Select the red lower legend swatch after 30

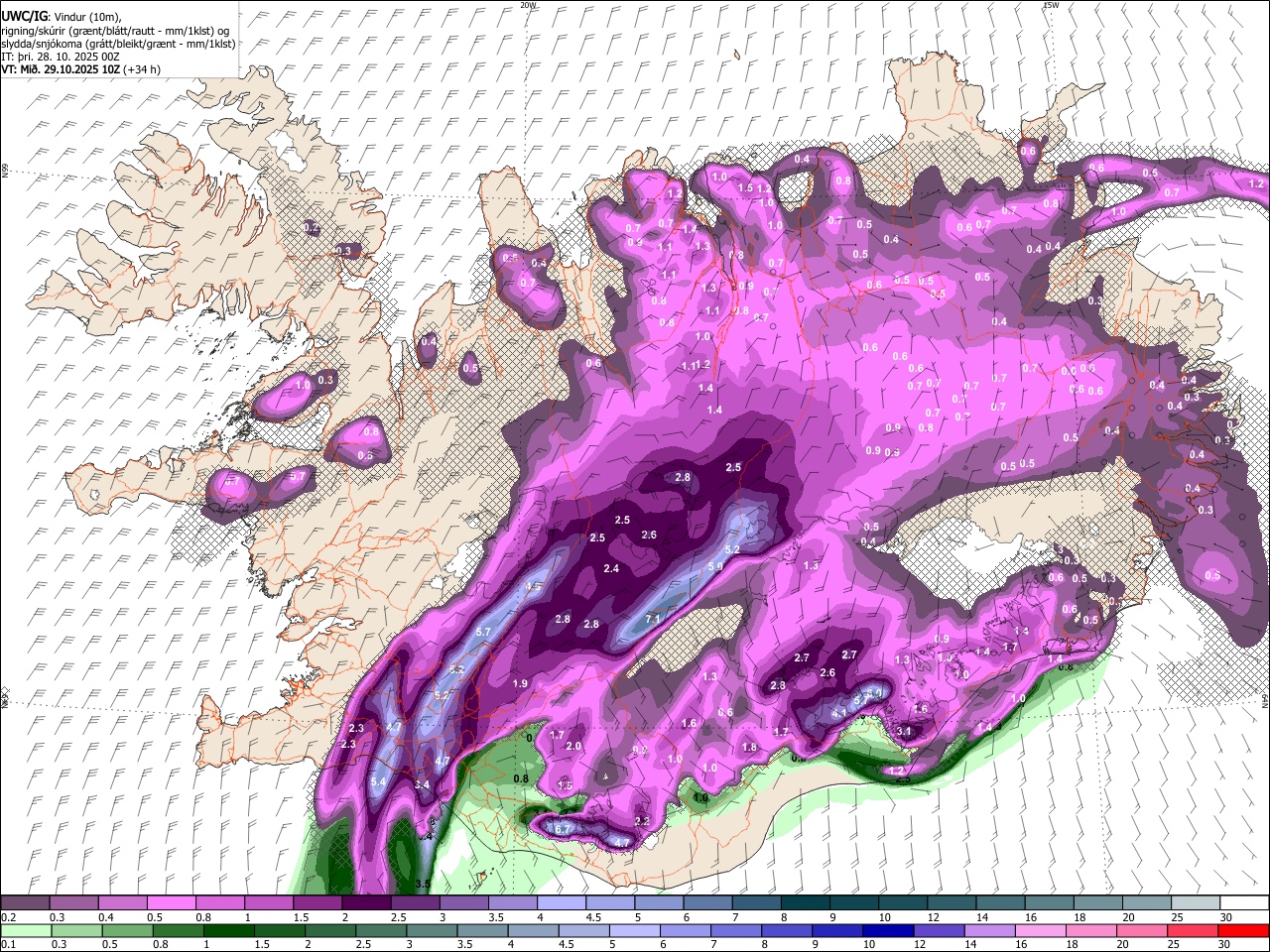pos(1243,930)
